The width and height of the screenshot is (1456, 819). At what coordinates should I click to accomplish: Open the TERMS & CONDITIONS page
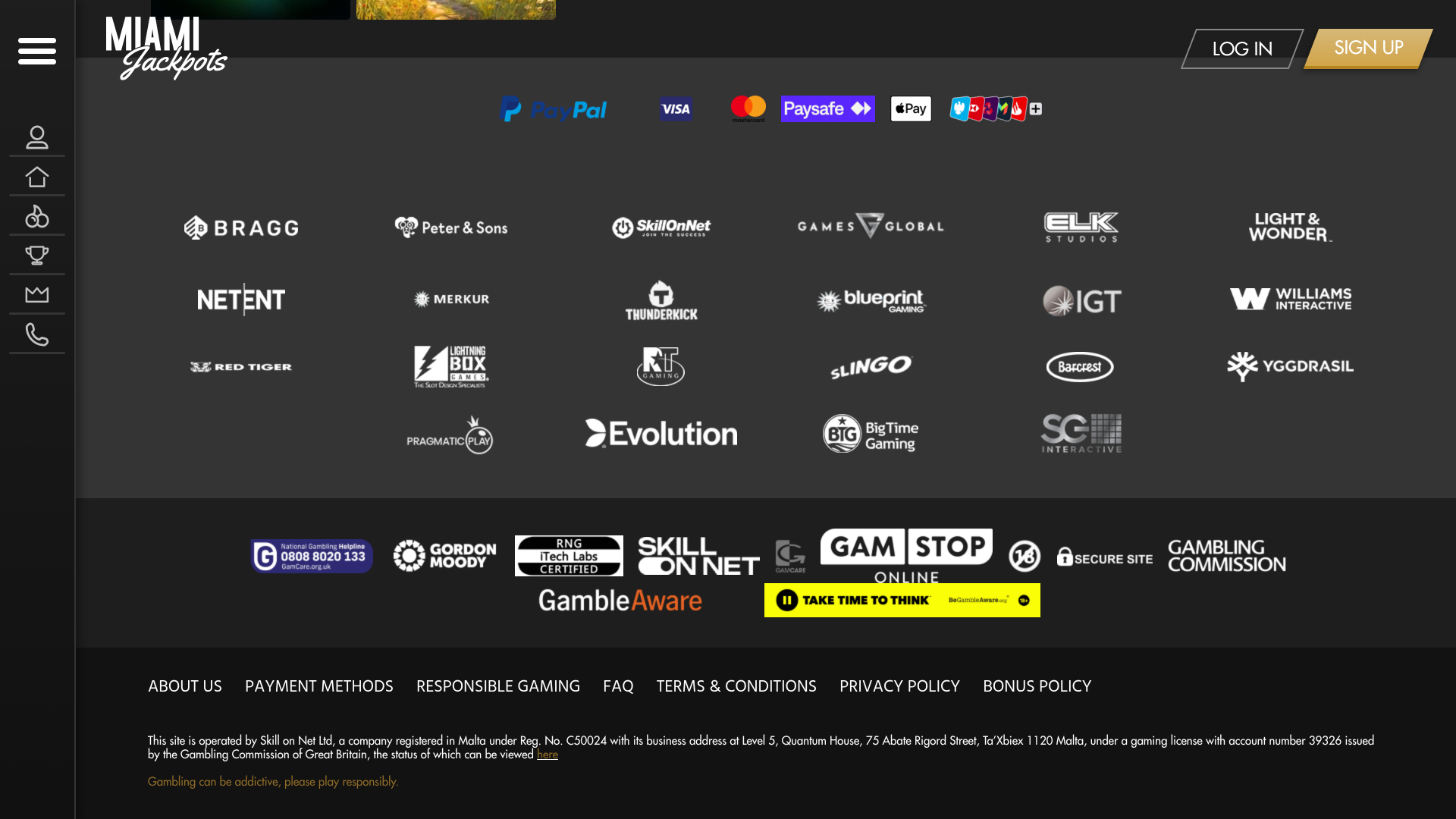[736, 686]
